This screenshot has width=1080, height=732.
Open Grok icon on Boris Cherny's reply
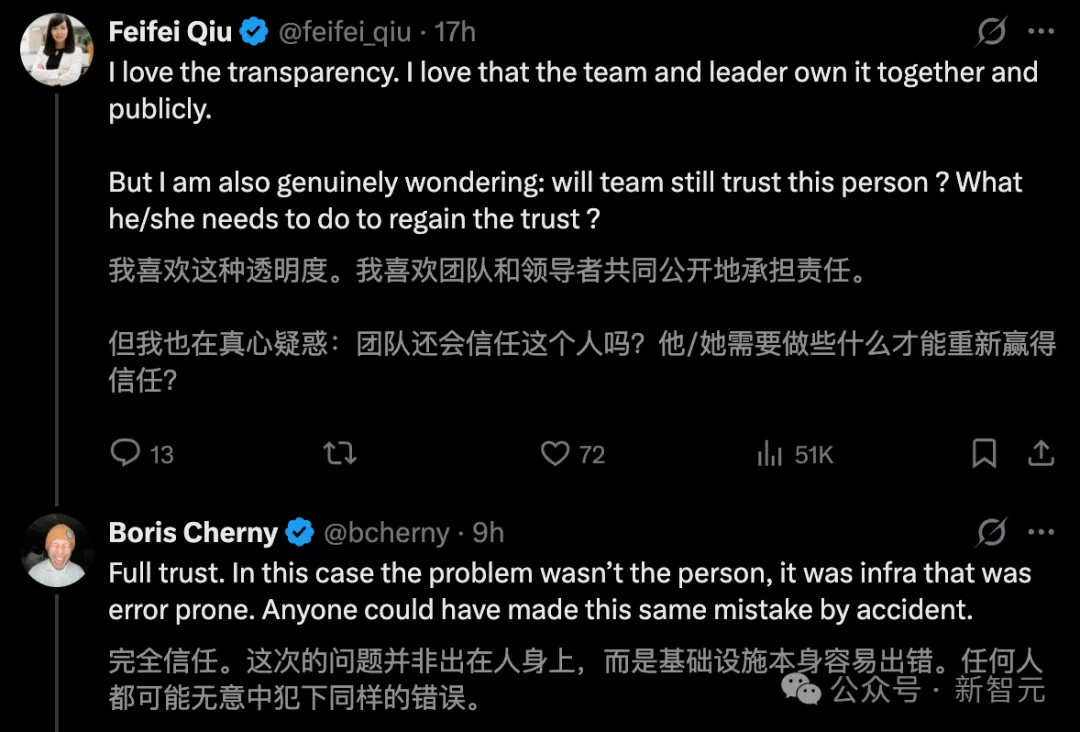[x=991, y=532]
